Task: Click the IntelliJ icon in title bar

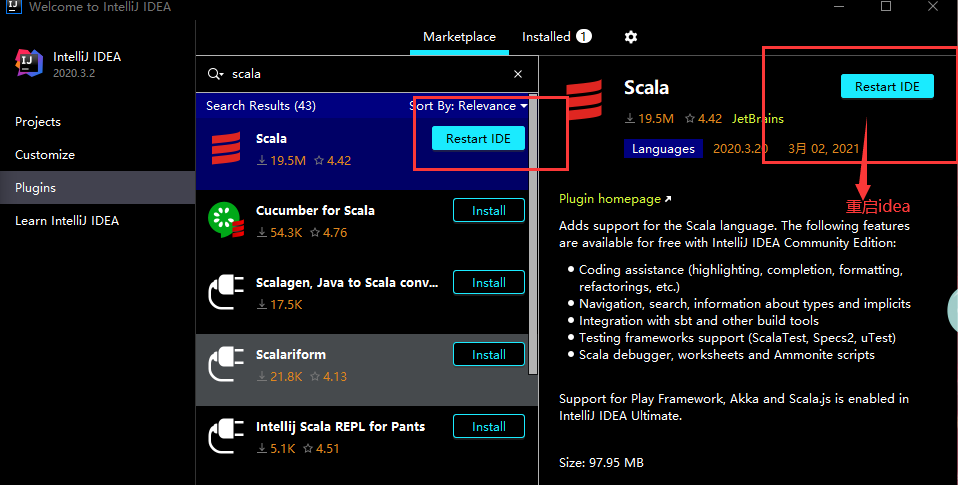Action: pyautogui.click(x=13, y=7)
